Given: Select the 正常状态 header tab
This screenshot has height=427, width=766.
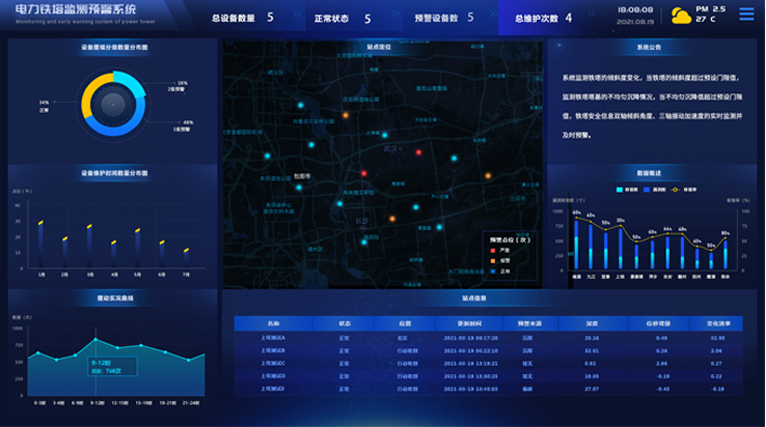Looking at the screenshot, I should click(342, 18).
